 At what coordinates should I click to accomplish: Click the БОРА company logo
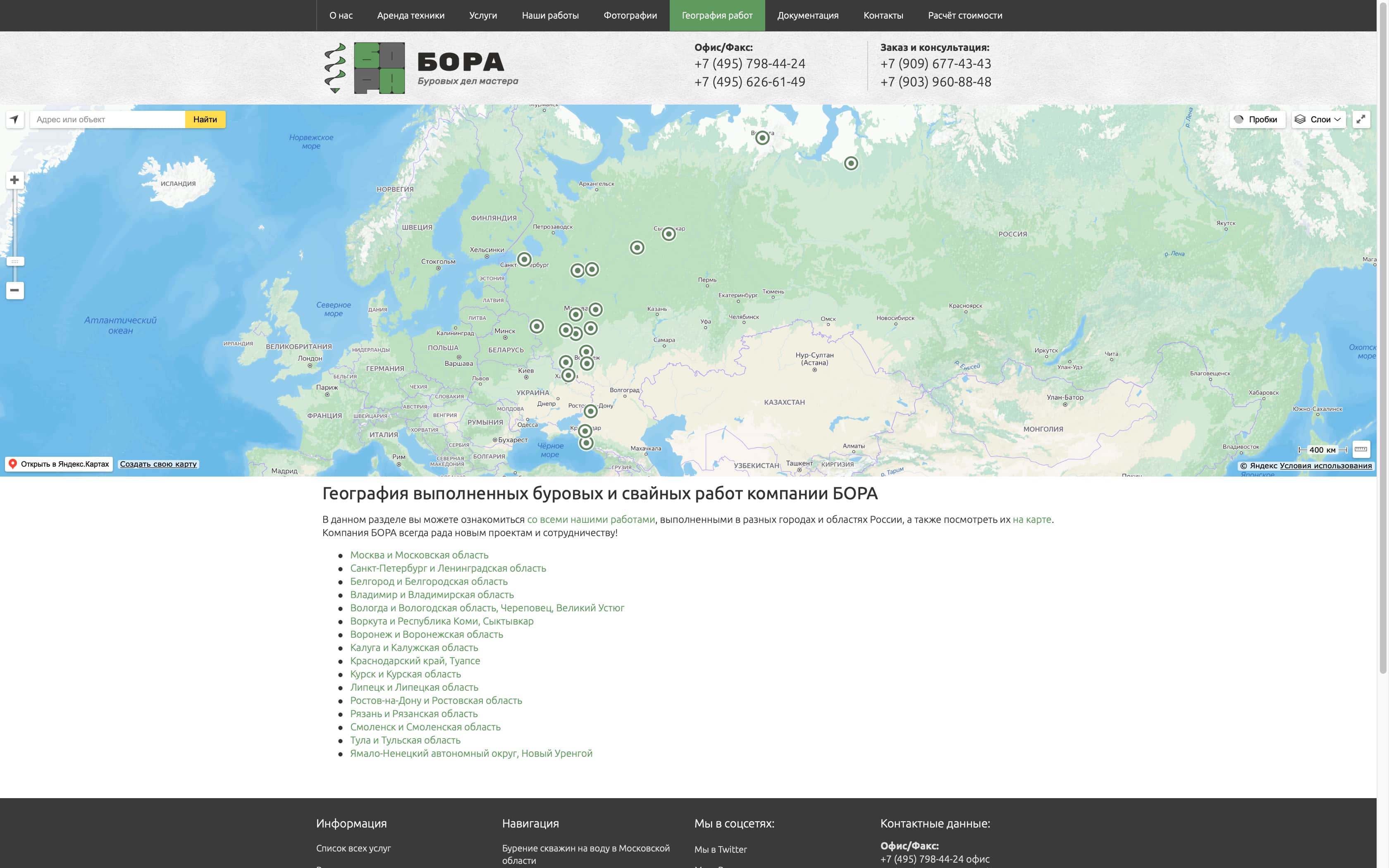tap(421, 68)
